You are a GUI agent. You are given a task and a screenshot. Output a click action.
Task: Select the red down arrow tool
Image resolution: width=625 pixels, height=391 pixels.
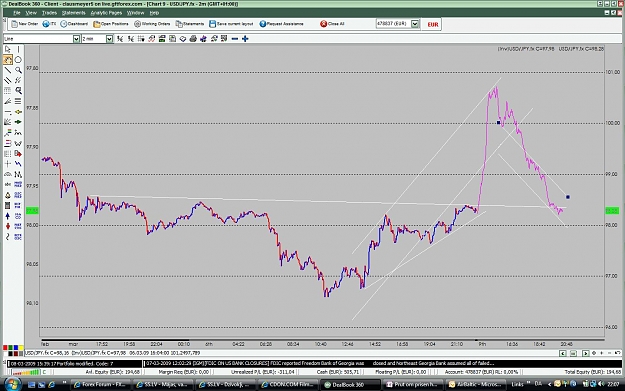8,226
